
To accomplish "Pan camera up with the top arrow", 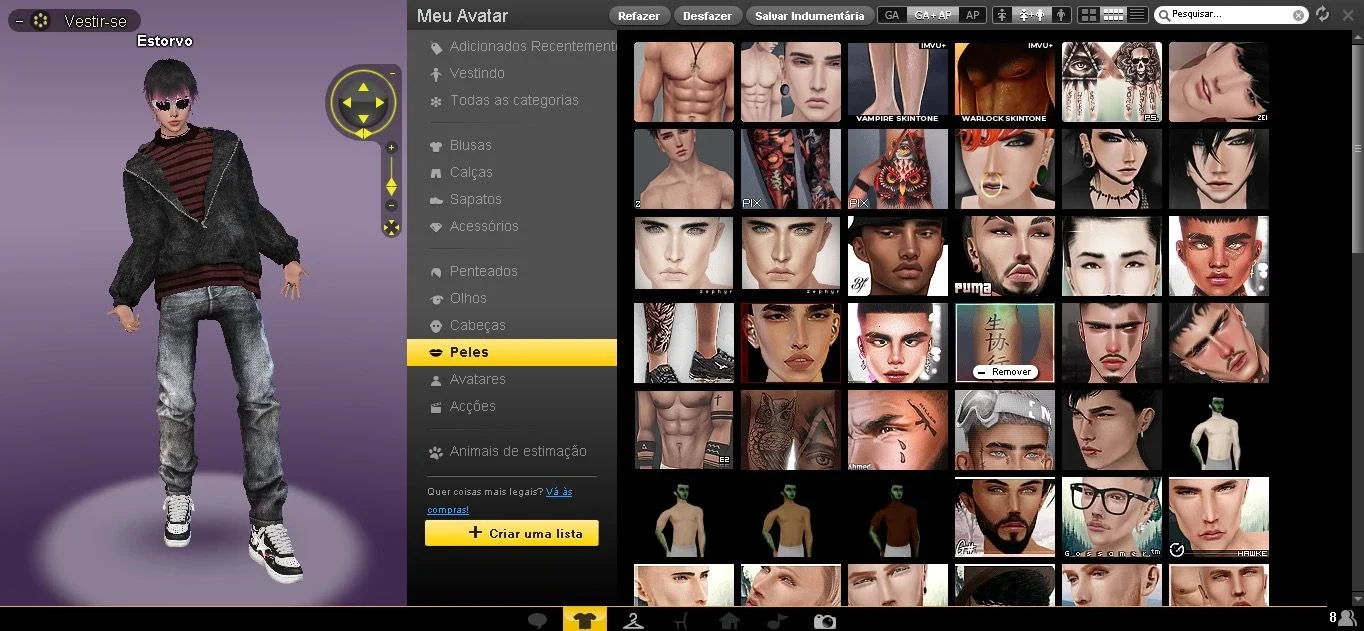I will [363, 87].
